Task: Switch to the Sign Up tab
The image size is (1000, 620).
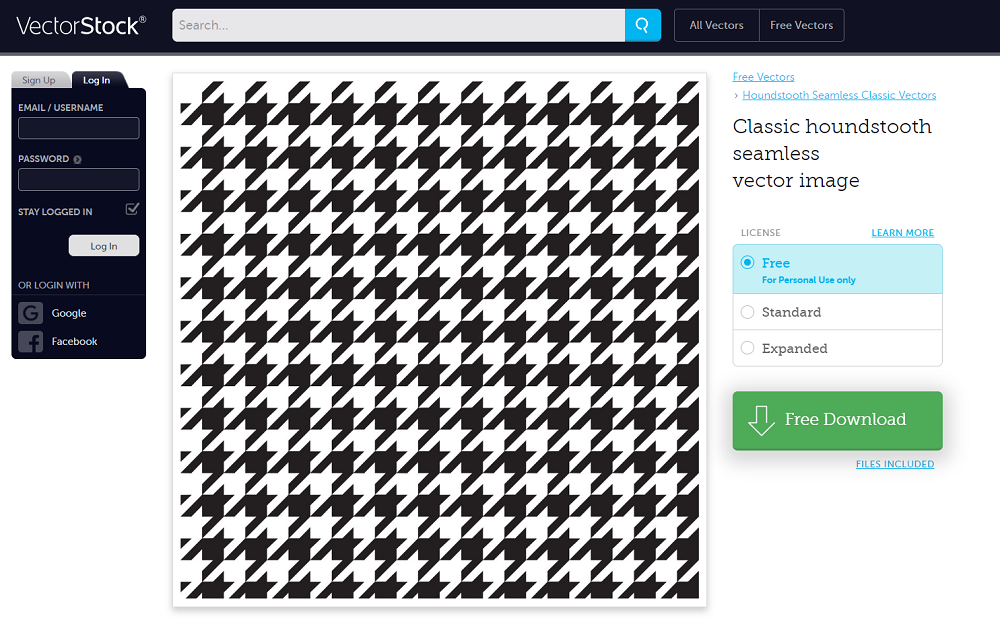Action: [39, 80]
